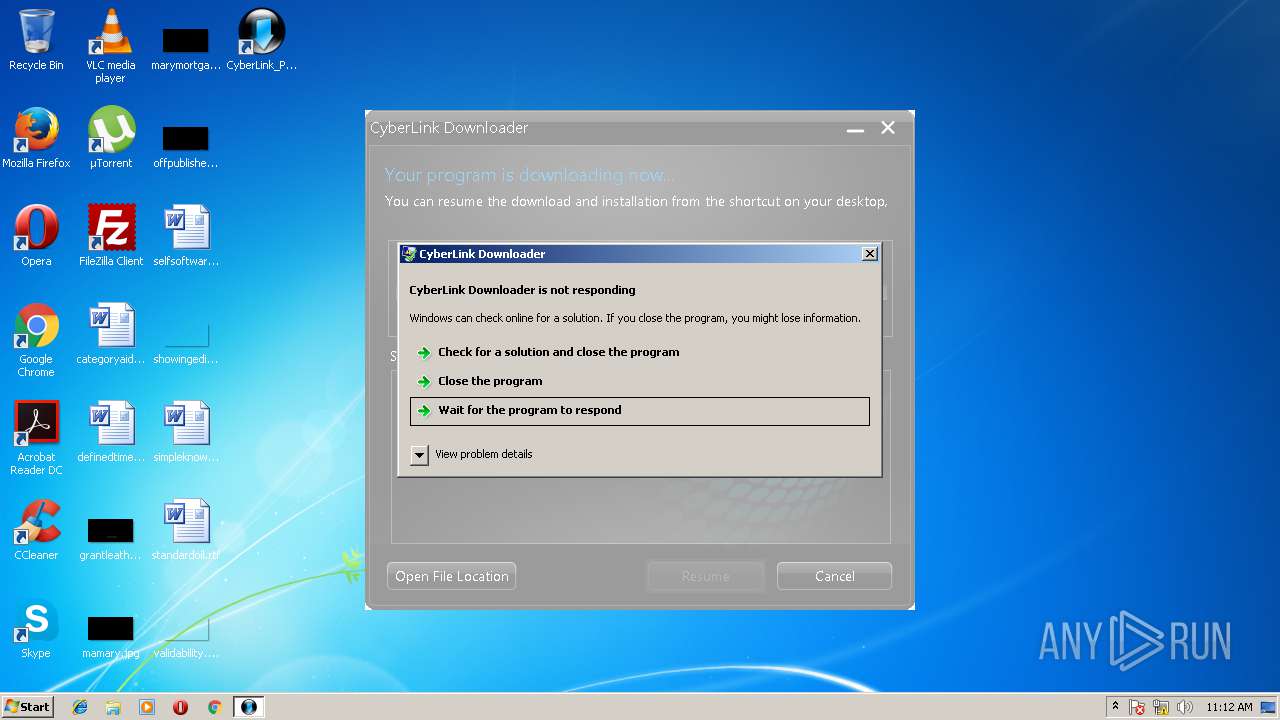
Task: Launch the CCleaner desktop shortcut
Action: [x=36, y=530]
